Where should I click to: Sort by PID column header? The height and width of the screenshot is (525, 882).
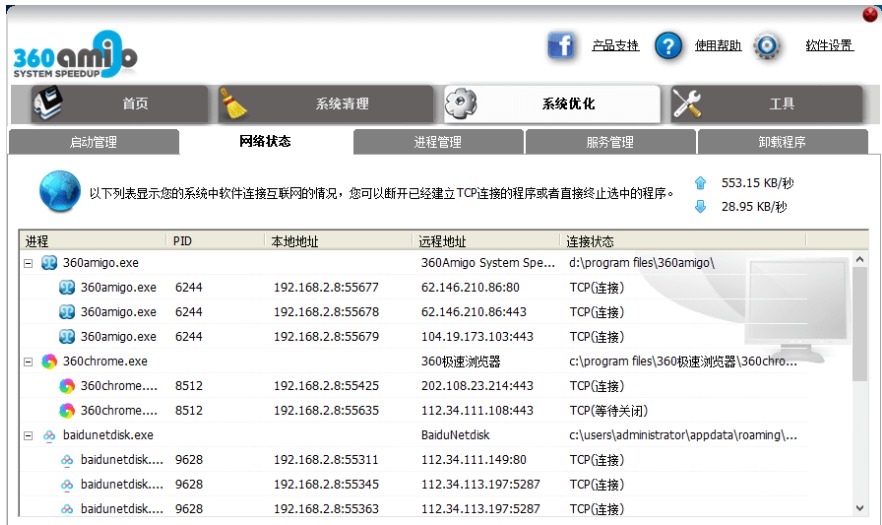215,241
